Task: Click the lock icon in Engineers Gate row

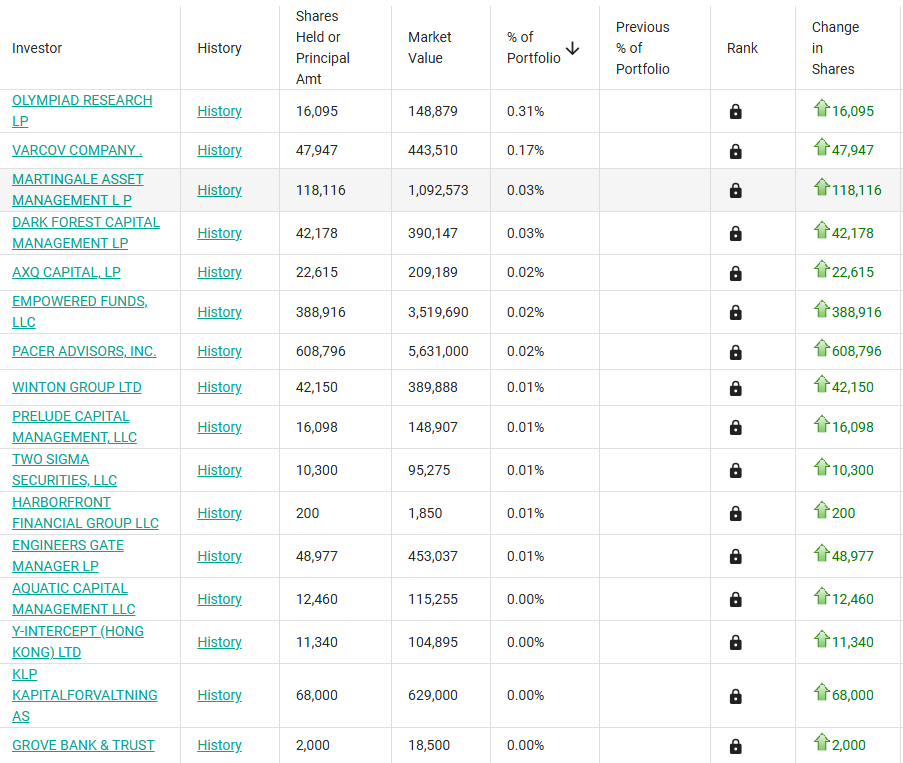Action: click(x=735, y=557)
